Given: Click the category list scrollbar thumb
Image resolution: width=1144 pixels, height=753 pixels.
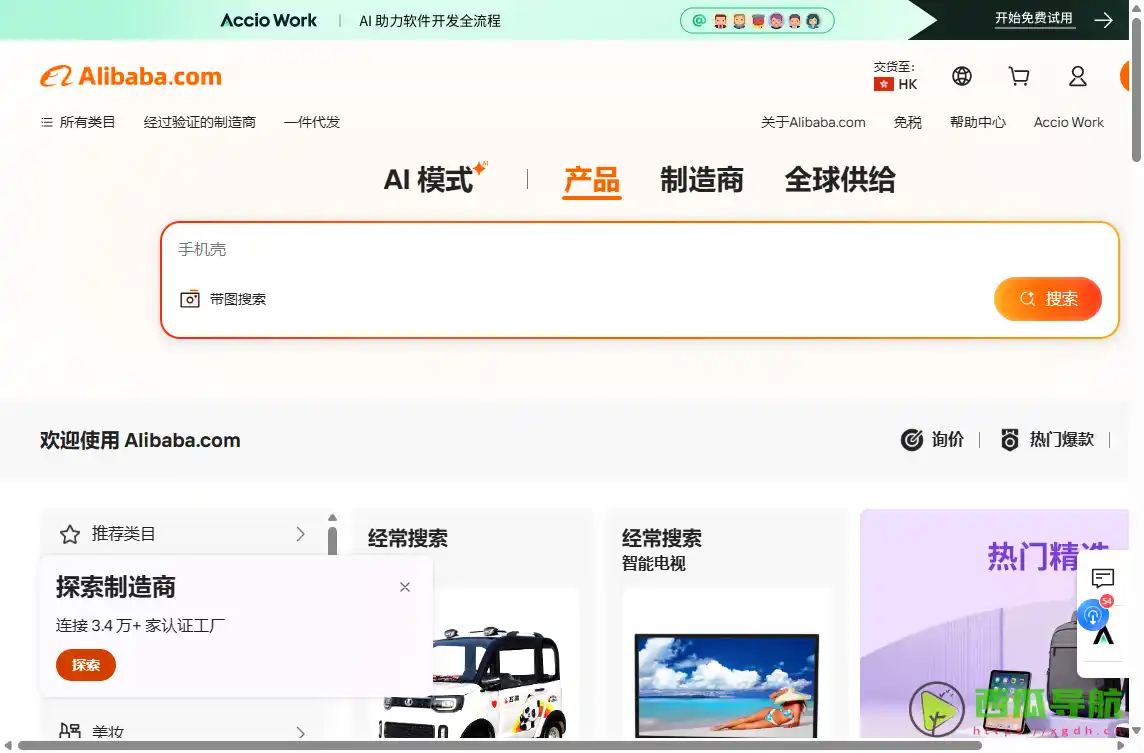Looking at the screenshot, I should click(x=332, y=541).
